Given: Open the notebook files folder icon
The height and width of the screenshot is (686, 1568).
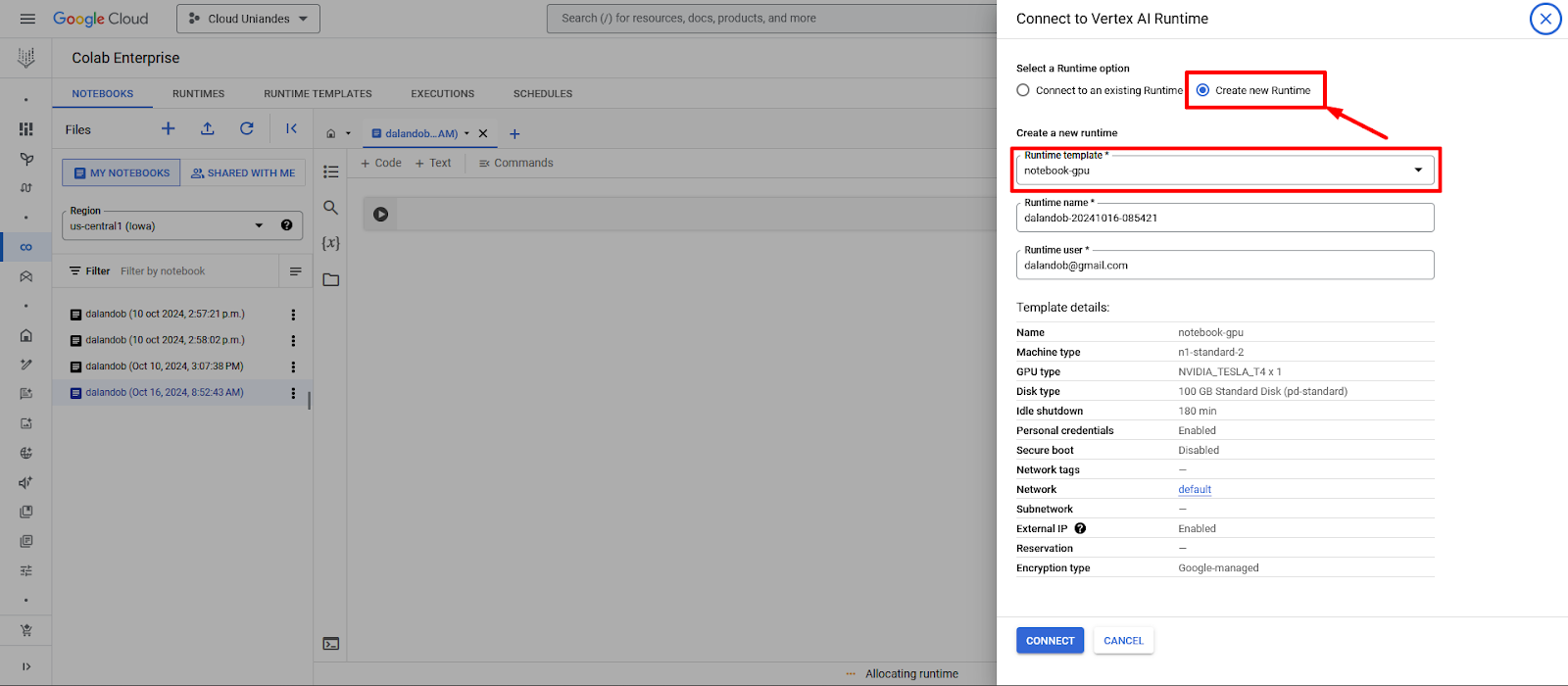Looking at the screenshot, I should pos(331,279).
